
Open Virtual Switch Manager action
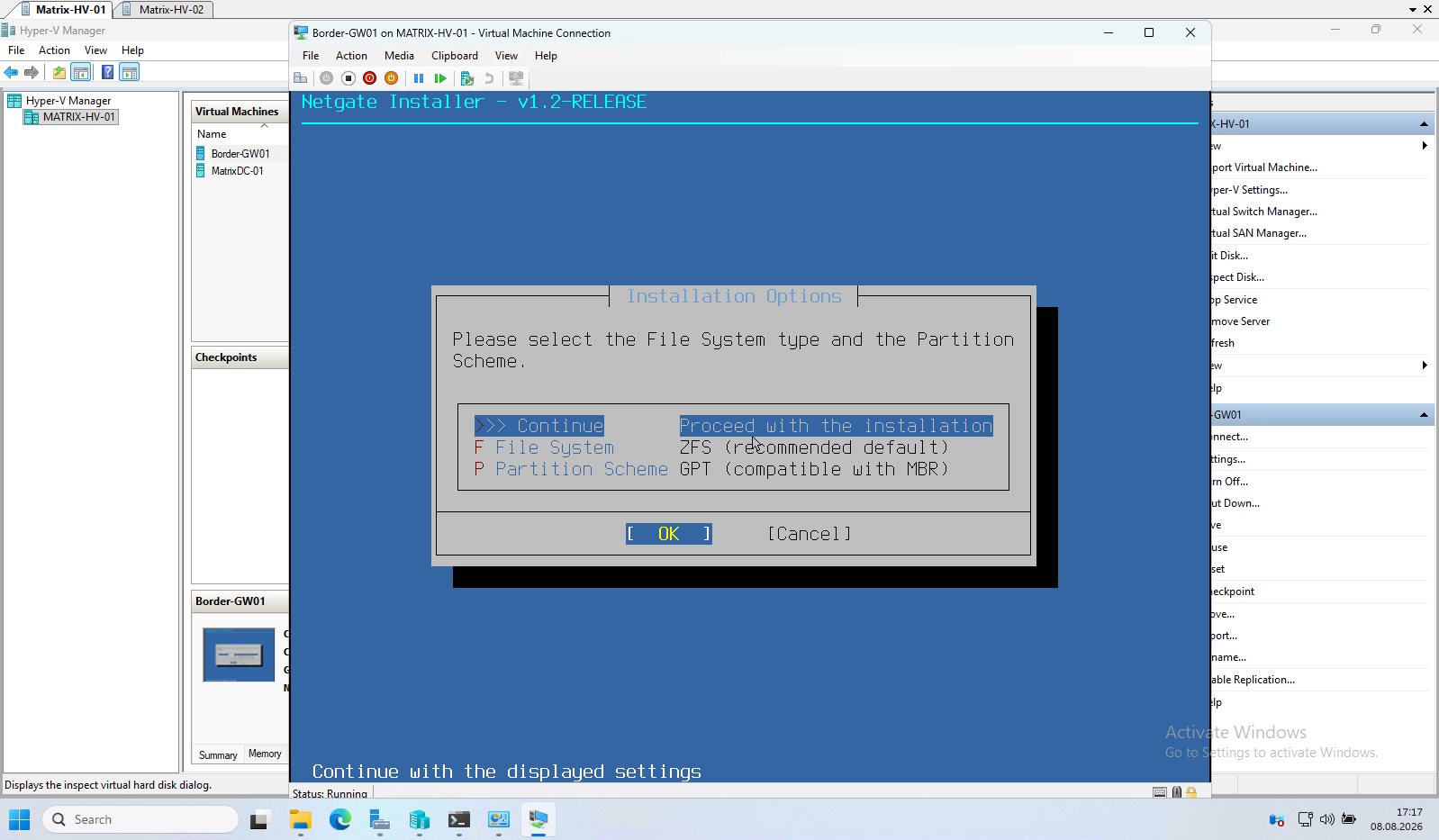[x=1264, y=212]
